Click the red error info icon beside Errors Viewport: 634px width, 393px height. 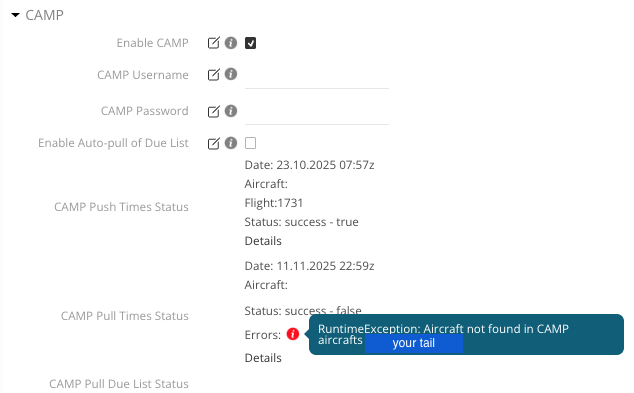tap(293, 334)
